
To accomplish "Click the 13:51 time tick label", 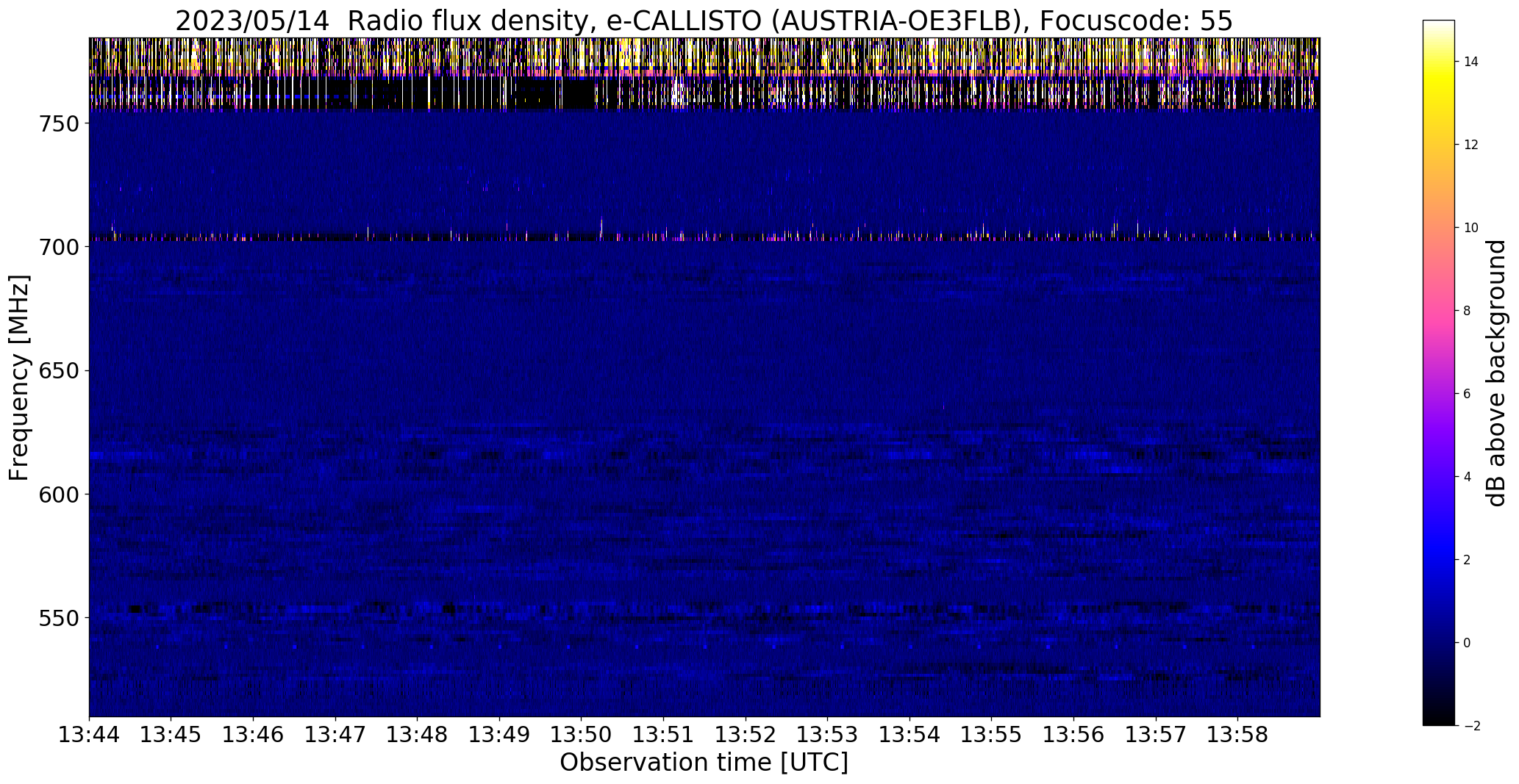I will coord(664,735).
